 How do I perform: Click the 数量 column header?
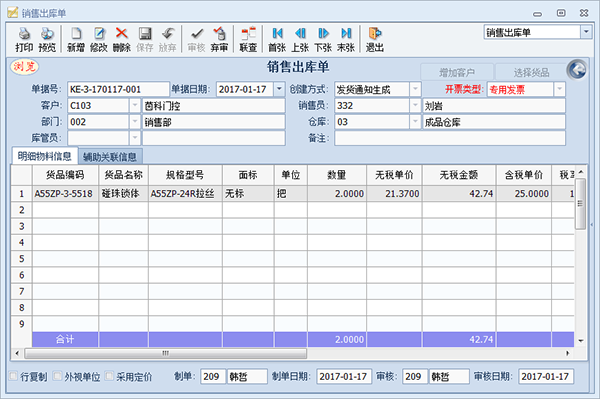(337, 175)
